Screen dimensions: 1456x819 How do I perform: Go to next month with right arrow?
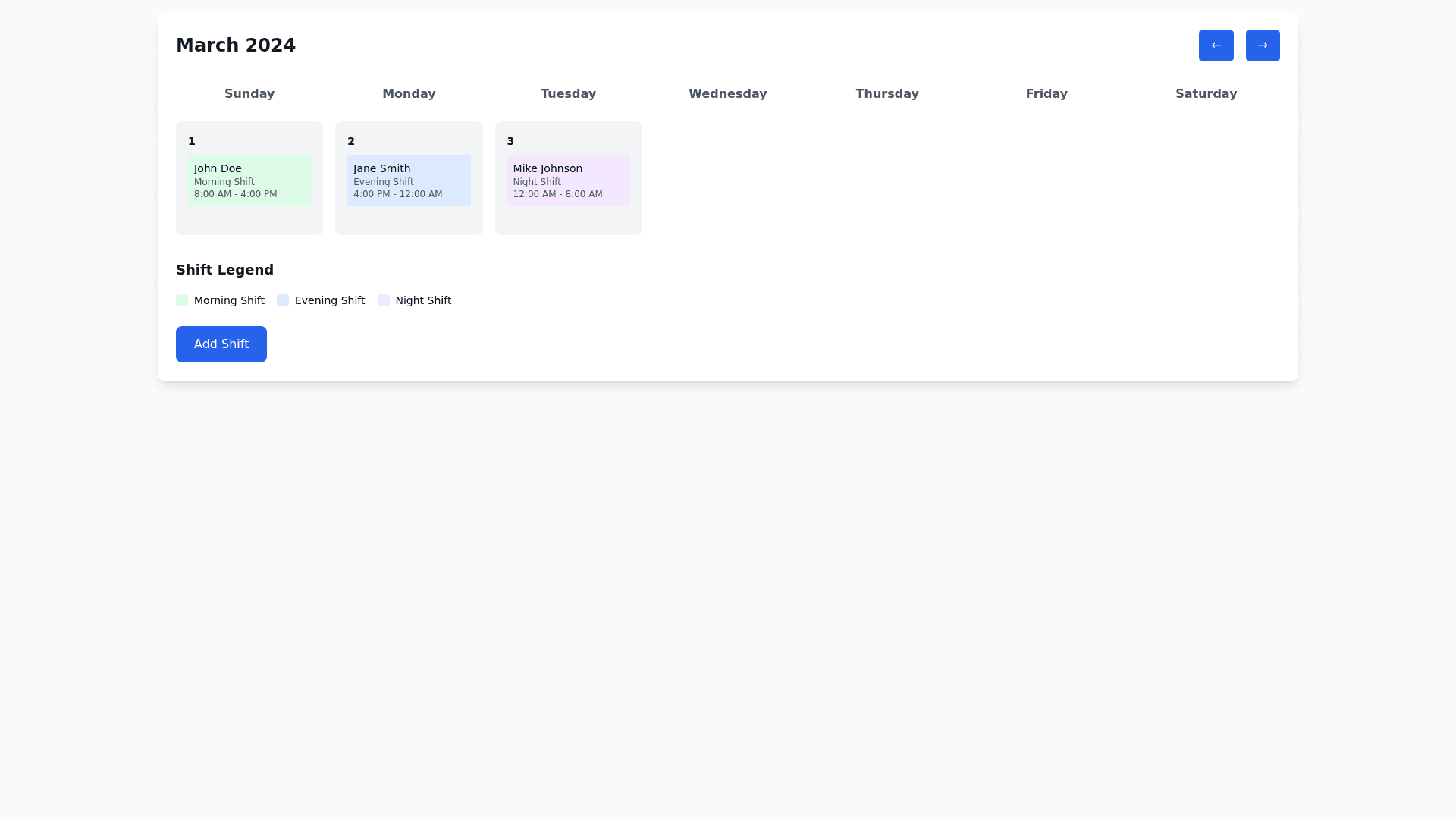[x=1262, y=45]
